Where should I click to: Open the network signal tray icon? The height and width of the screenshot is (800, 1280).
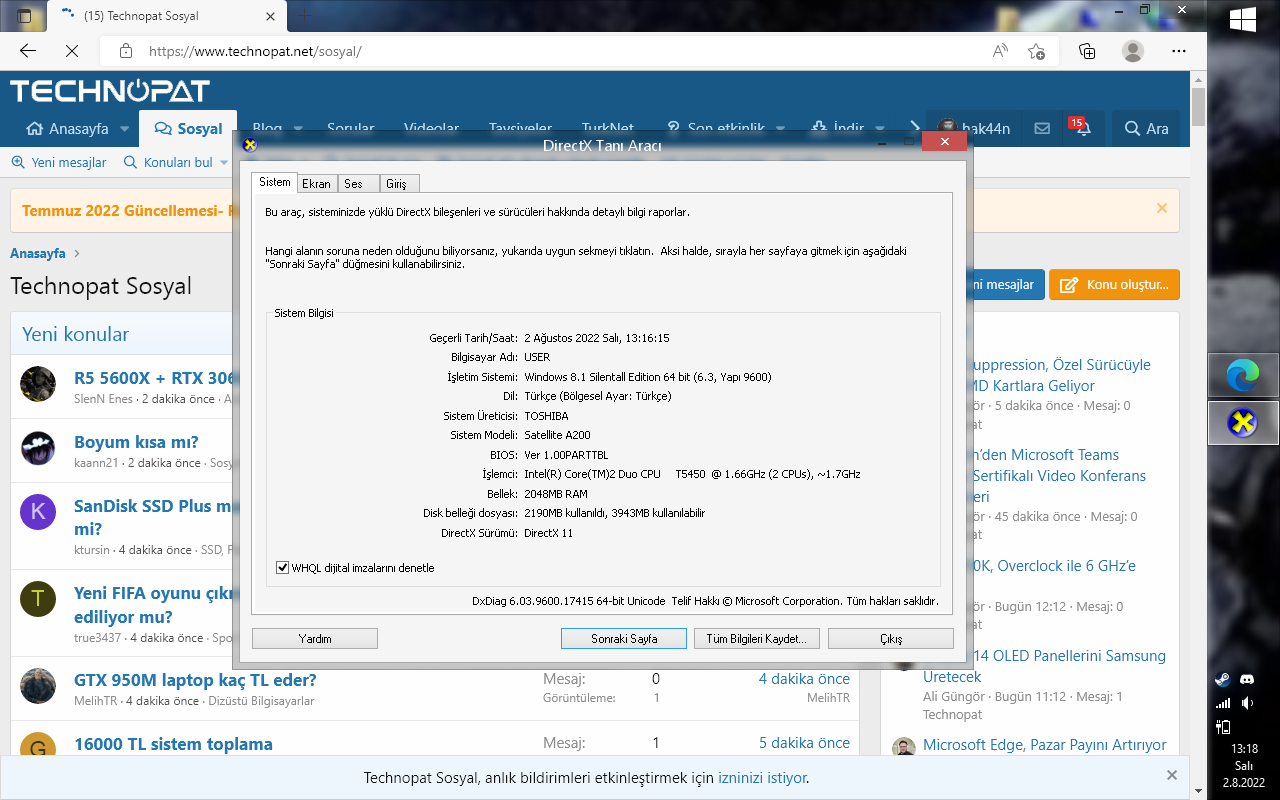pos(1223,703)
